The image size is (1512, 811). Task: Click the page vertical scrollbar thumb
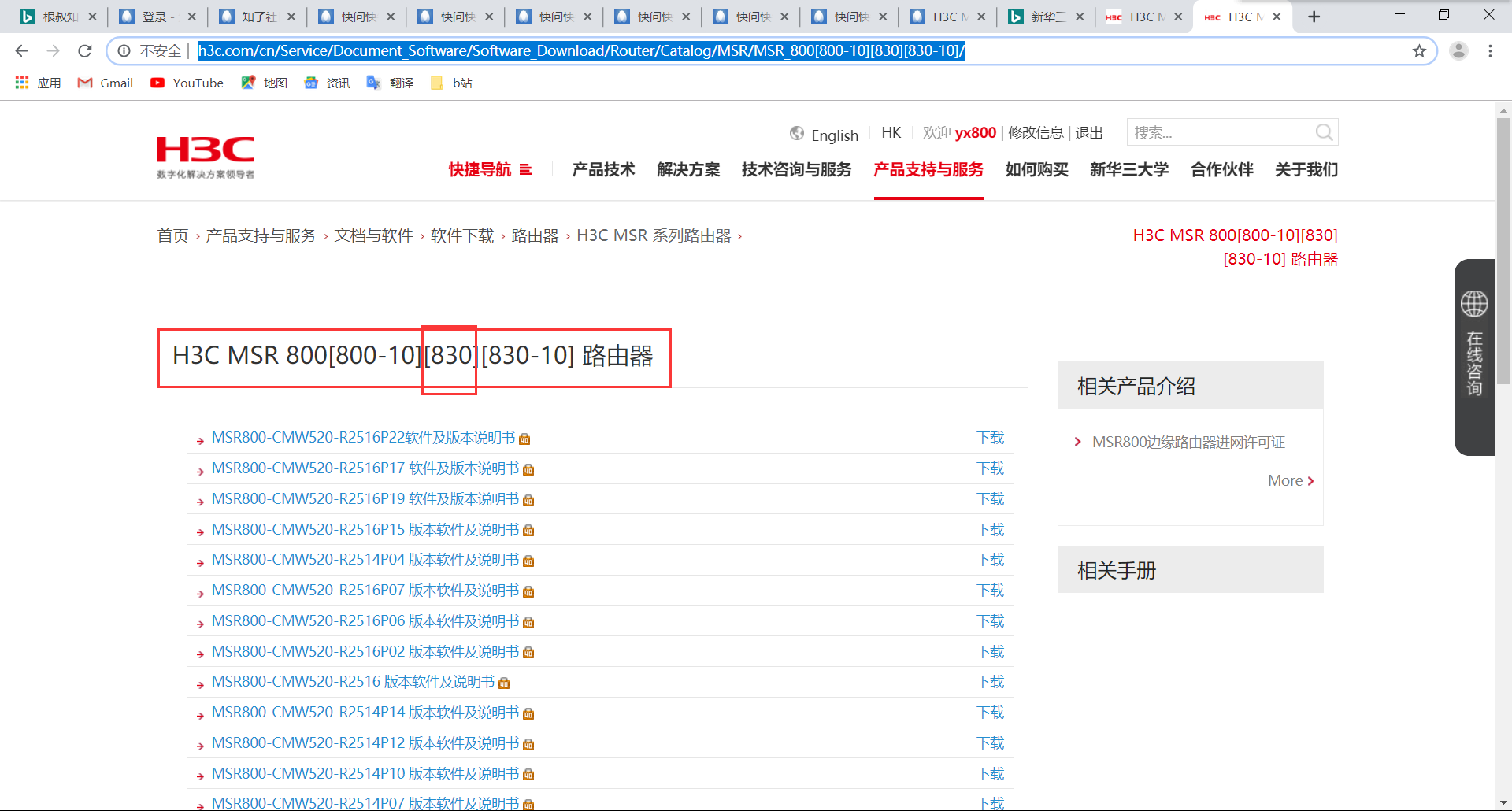click(x=1503, y=252)
